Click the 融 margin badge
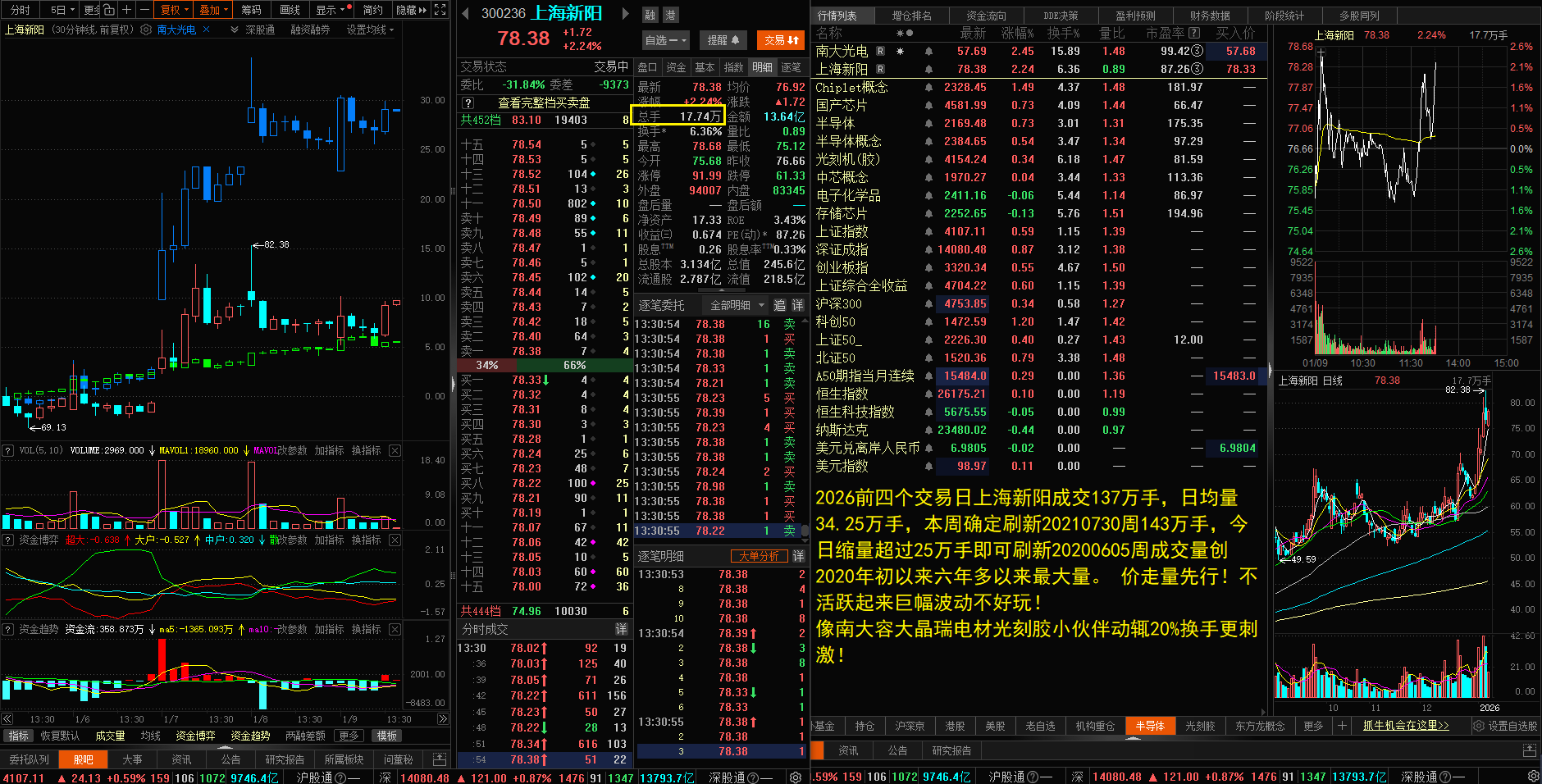Screen dimensions: 1542x784 click(x=650, y=15)
